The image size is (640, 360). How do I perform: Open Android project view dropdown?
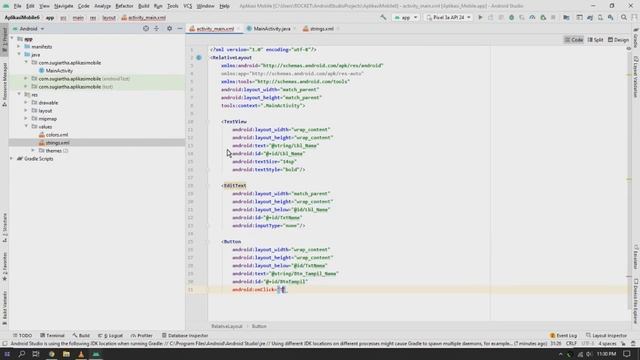29,29
